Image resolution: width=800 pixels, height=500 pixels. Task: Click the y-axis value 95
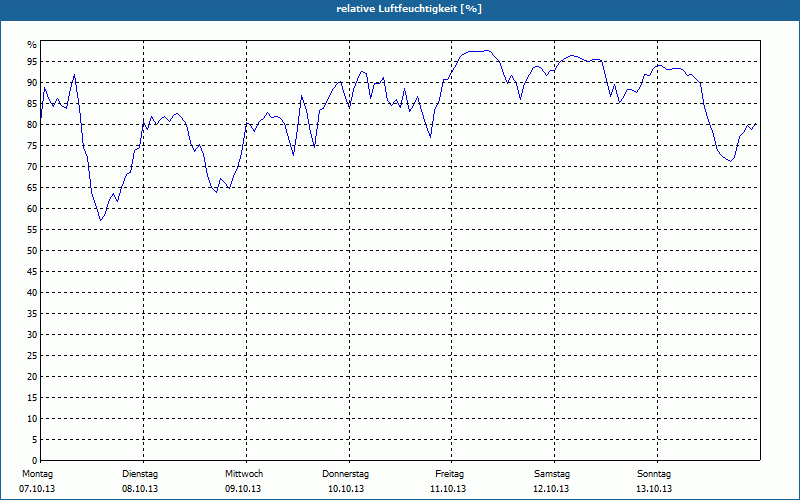click(32, 62)
